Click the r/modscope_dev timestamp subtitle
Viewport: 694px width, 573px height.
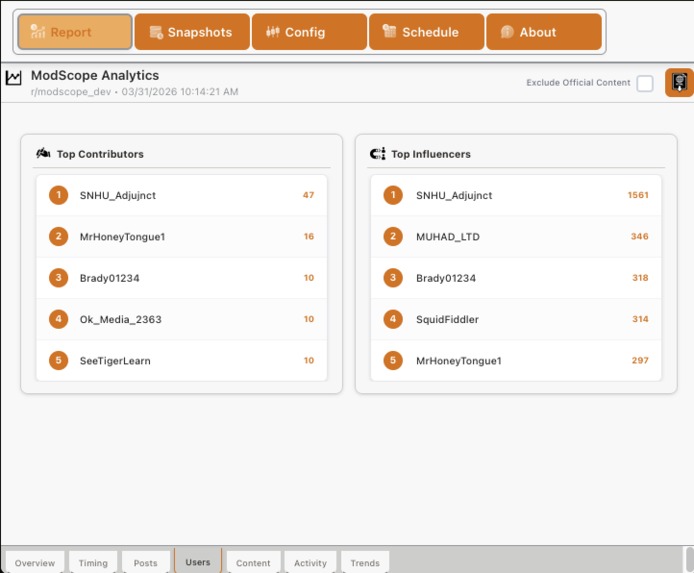coord(135,92)
